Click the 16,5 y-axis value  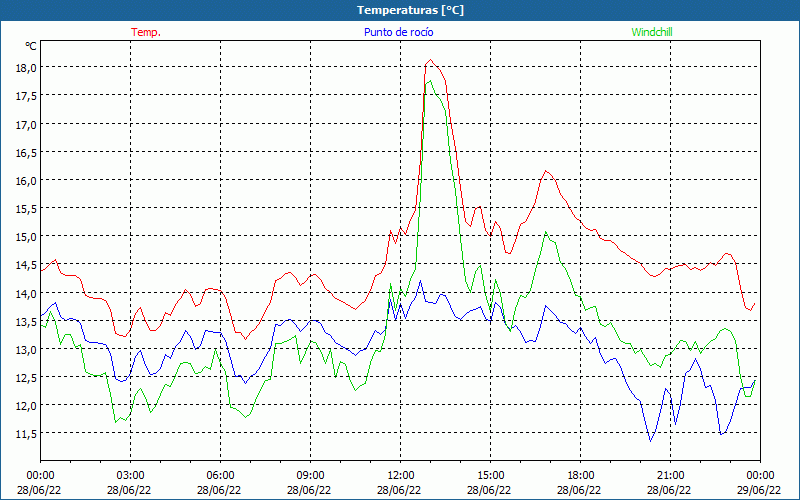[25, 153]
